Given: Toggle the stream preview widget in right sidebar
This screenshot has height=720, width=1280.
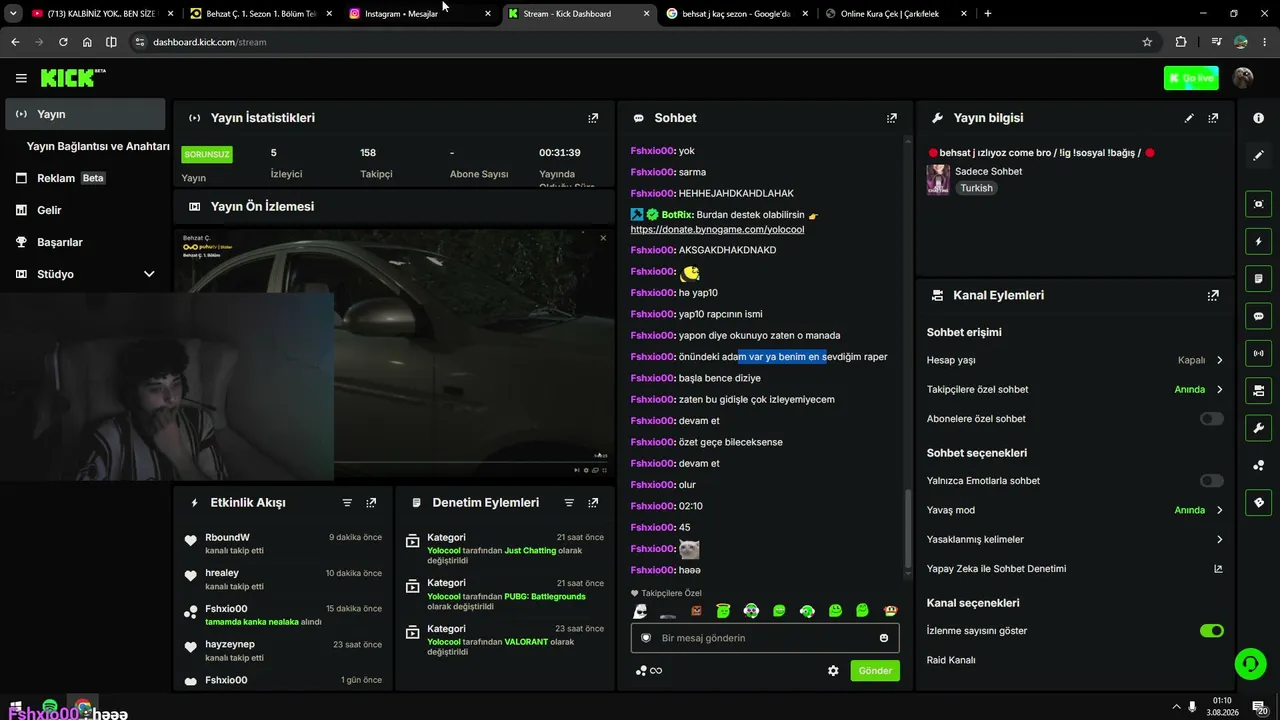Looking at the screenshot, I should [1258, 204].
